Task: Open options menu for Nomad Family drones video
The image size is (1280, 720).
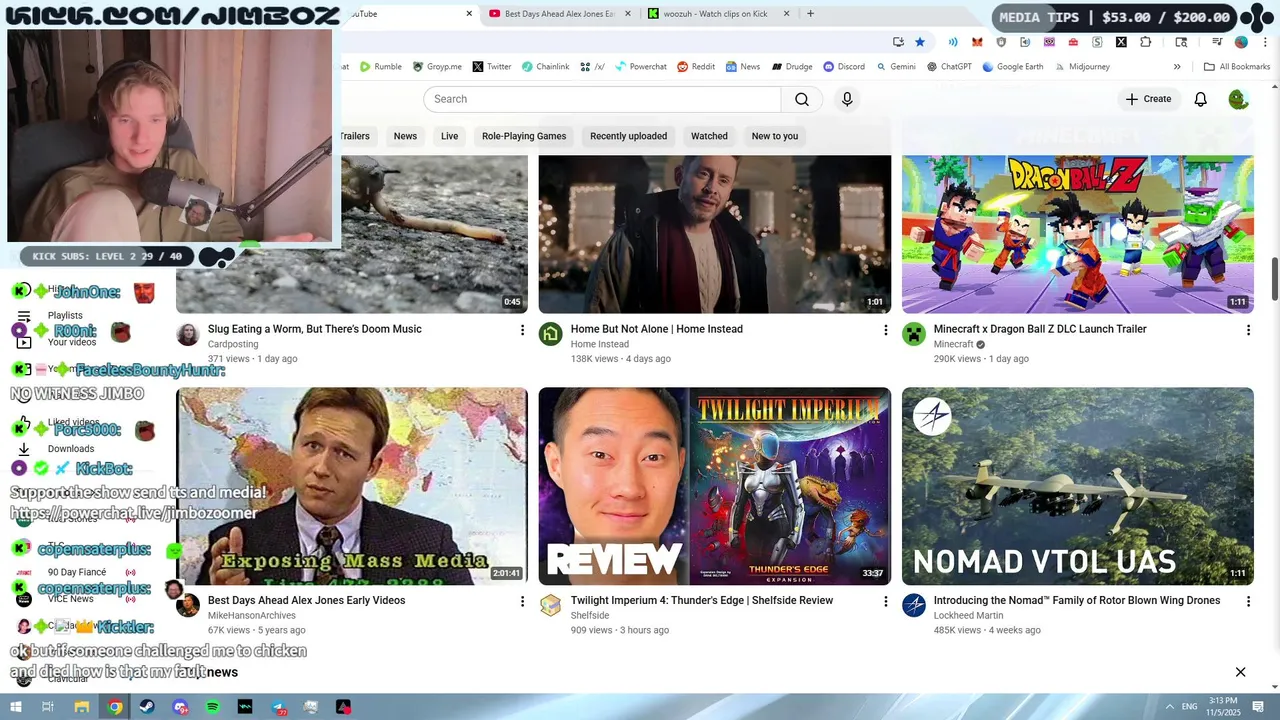Action: (x=1248, y=601)
